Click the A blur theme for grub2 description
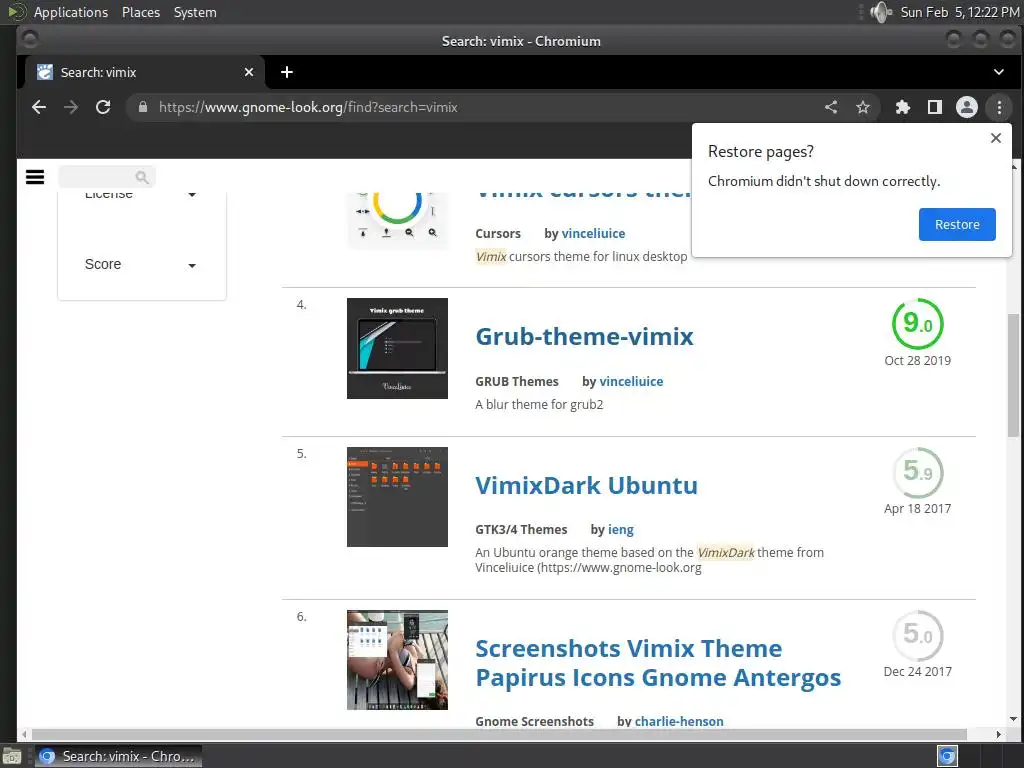Viewport: 1024px width, 768px height. coord(539,404)
